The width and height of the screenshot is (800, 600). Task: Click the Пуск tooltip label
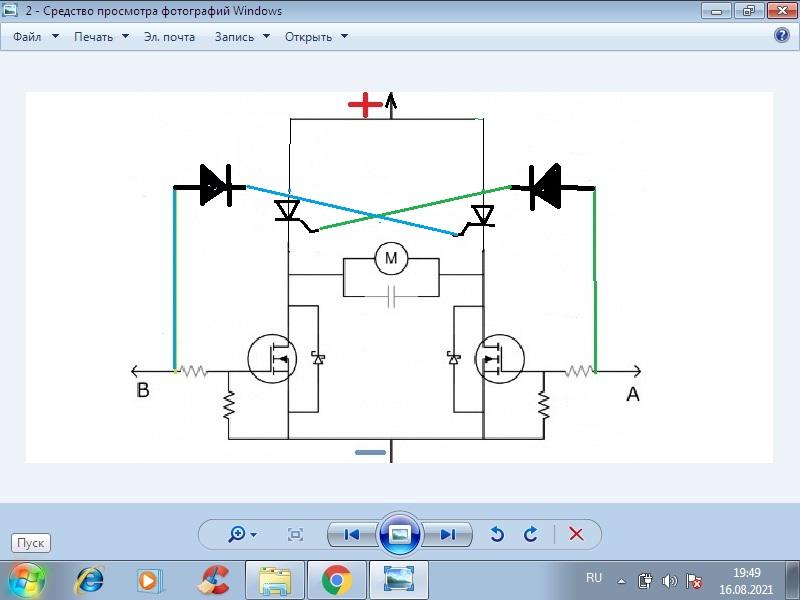(31, 543)
